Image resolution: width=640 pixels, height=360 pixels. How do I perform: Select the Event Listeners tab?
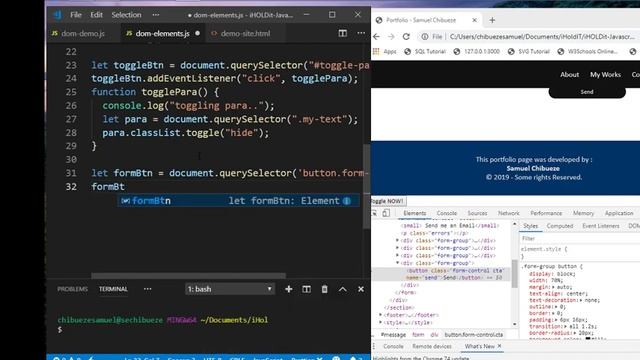pyautogui.click(x=600, y=226)
